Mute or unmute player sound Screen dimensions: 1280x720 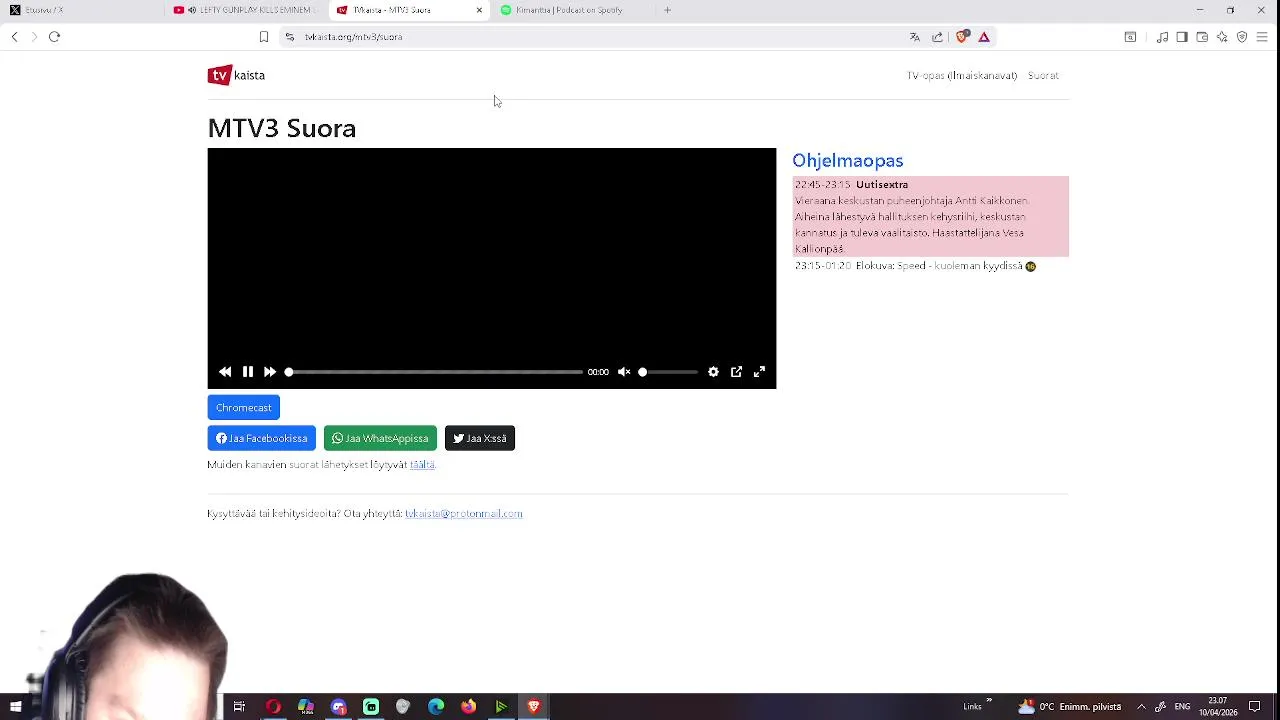point(624,372)
